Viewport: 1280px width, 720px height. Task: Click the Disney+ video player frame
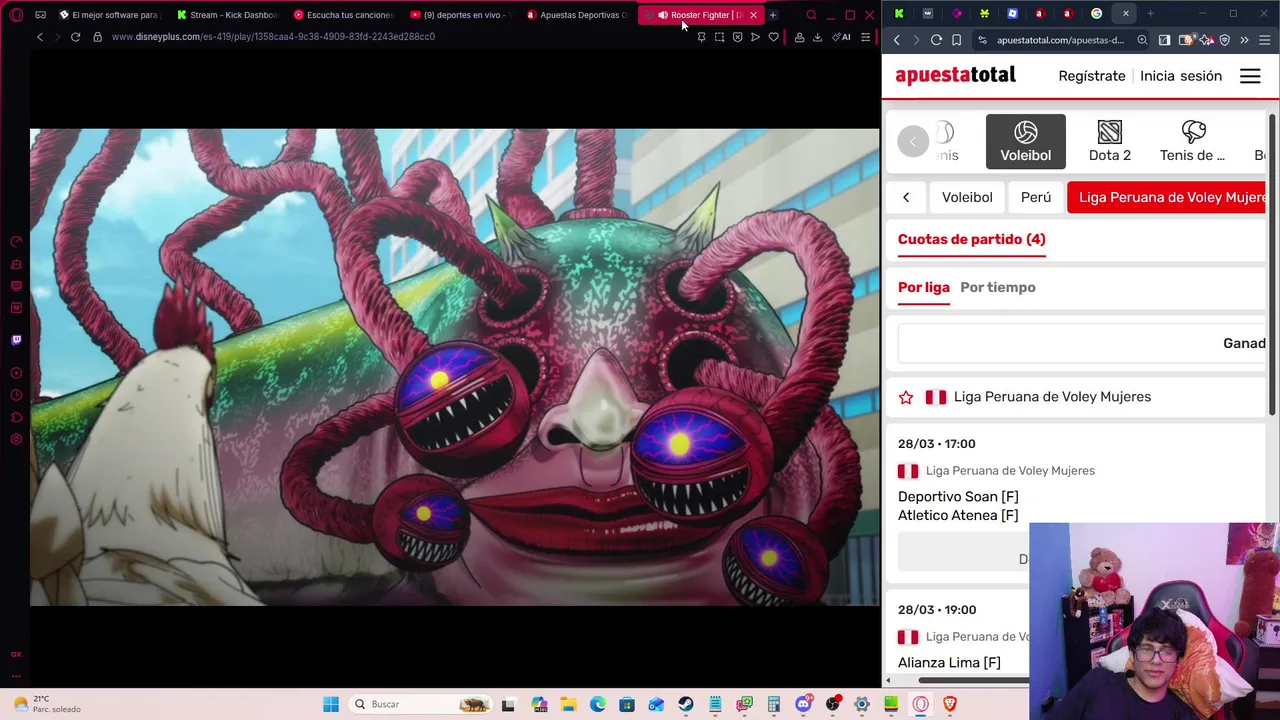(x=455, y=367)
